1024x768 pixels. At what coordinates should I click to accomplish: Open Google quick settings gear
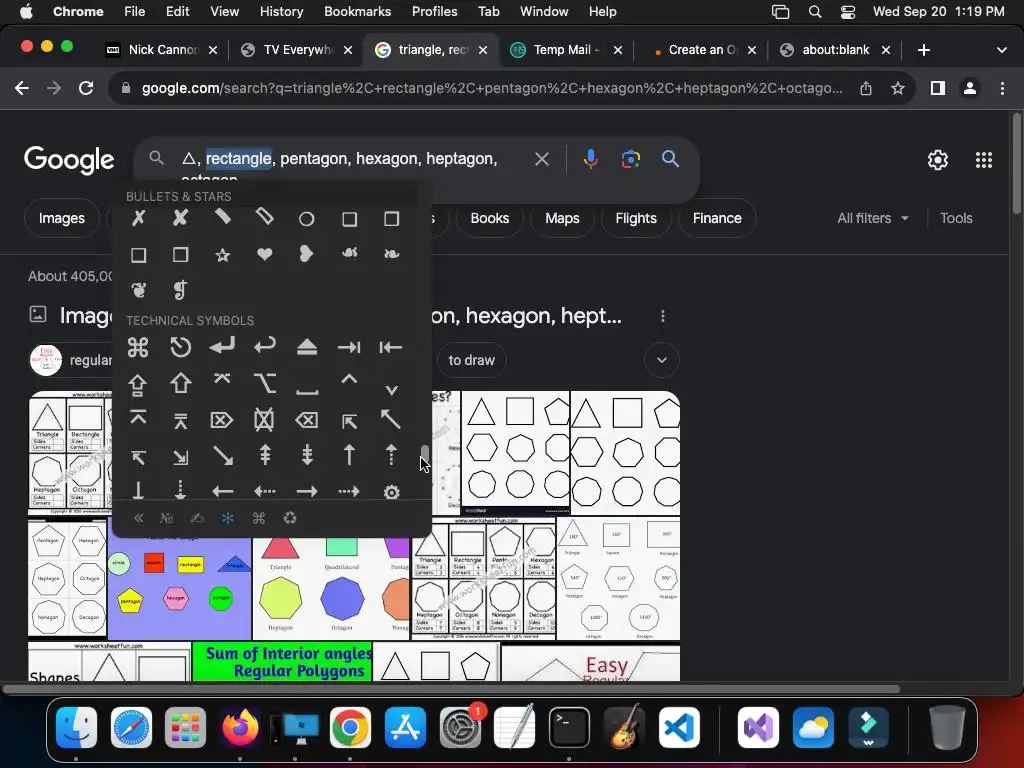click(x=938, y=160)
